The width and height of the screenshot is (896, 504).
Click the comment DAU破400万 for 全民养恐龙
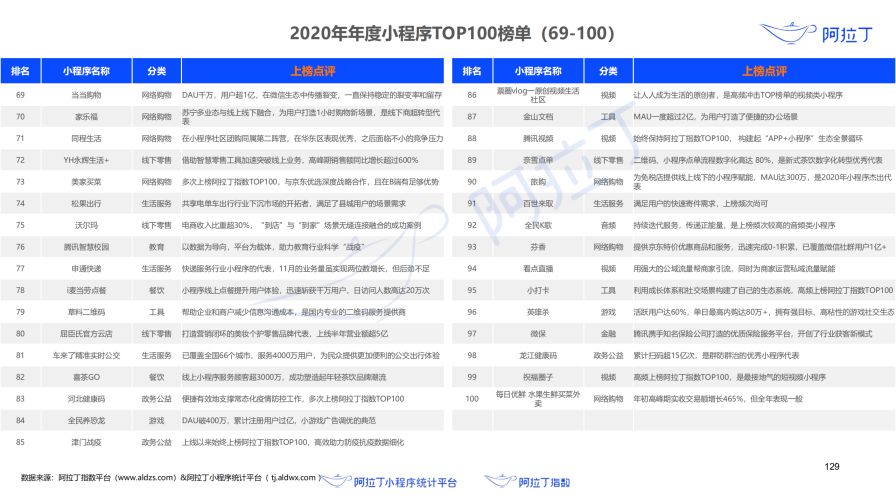click(279, 421)
